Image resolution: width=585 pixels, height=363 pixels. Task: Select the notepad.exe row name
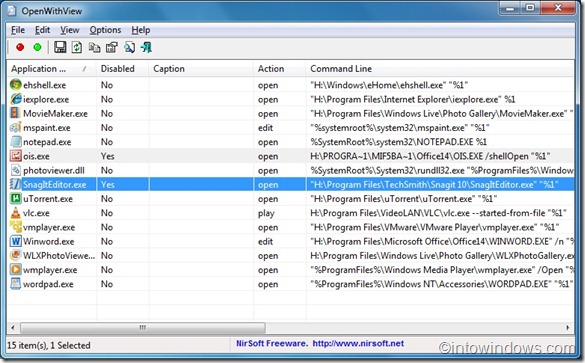pos(47,142)
